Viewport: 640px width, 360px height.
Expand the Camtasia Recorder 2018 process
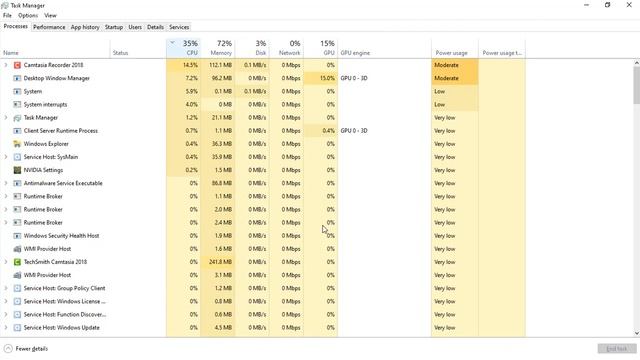pos(6,65)
